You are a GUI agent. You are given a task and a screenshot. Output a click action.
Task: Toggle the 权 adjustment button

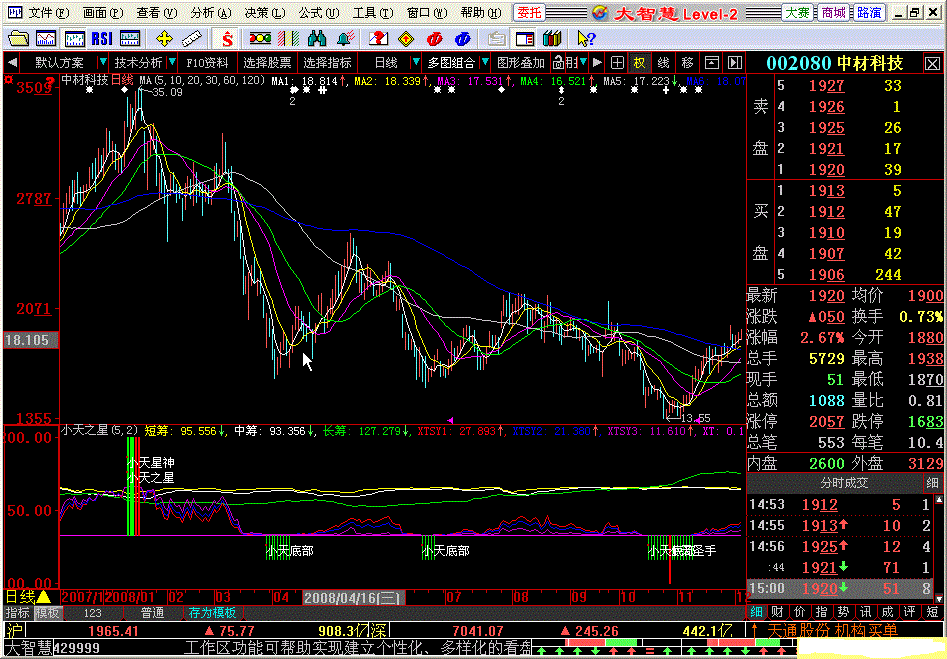coord(639,62)
